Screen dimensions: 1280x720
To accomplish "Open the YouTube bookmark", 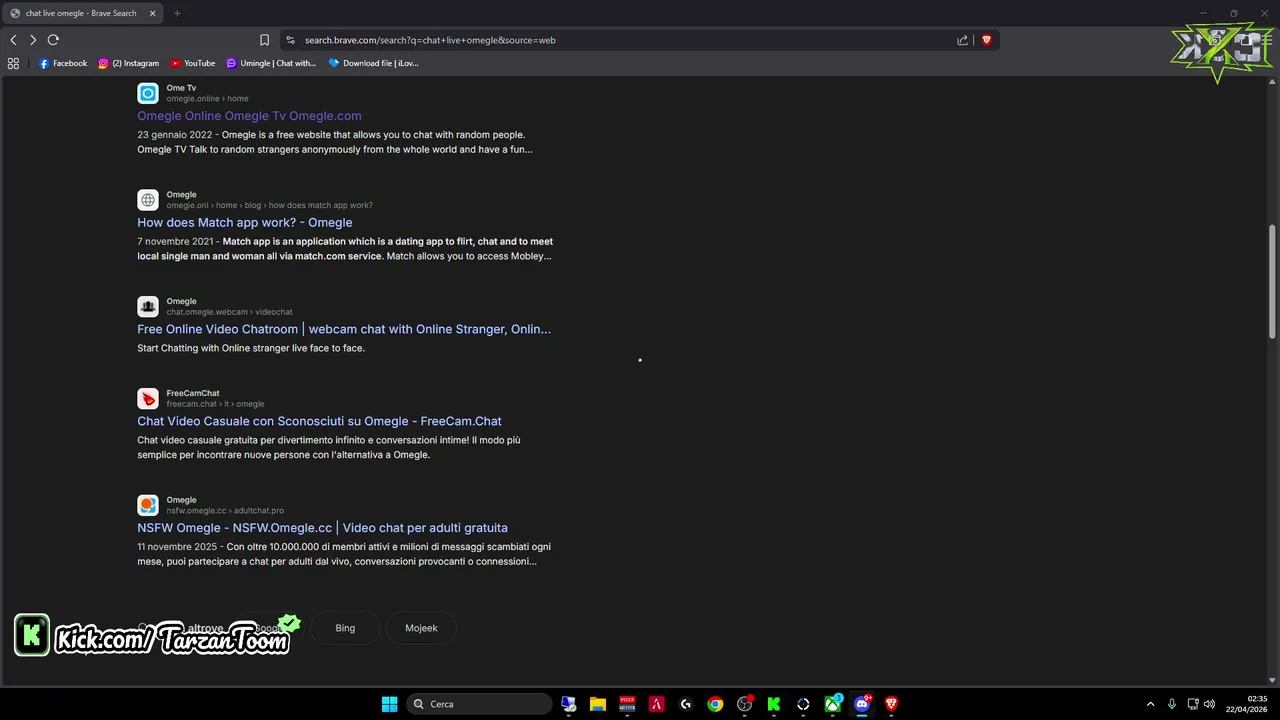I will (193, 63).
